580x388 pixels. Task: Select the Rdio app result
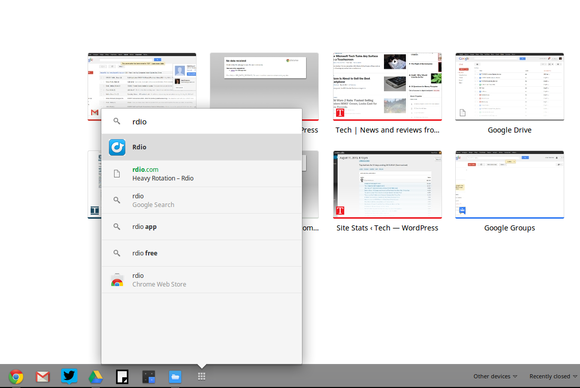pos(202,147)
